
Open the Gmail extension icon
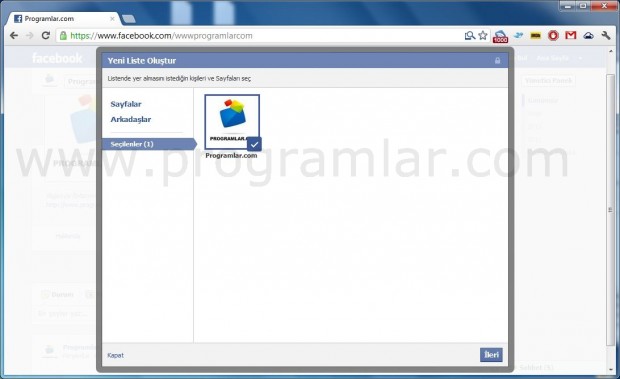coord(571,36)
